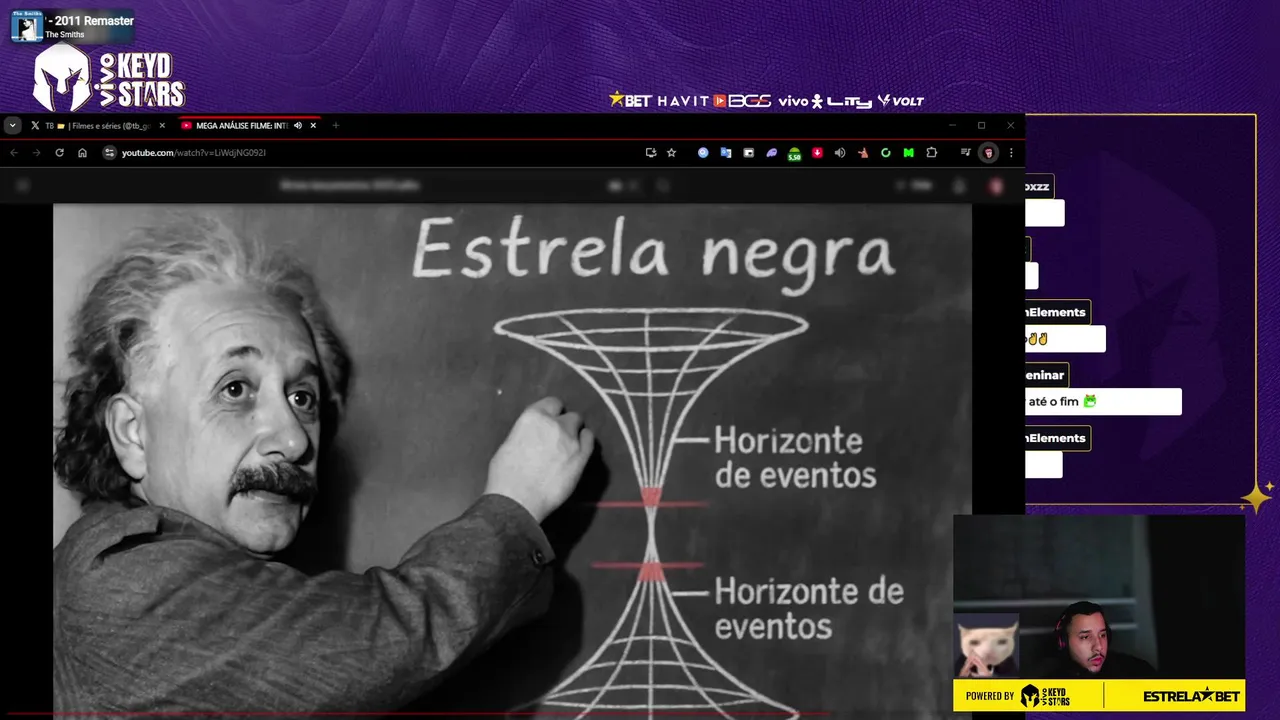View site information icon in address bar
This screenshot has height=720, width=1280.
(x=110, y=153)
